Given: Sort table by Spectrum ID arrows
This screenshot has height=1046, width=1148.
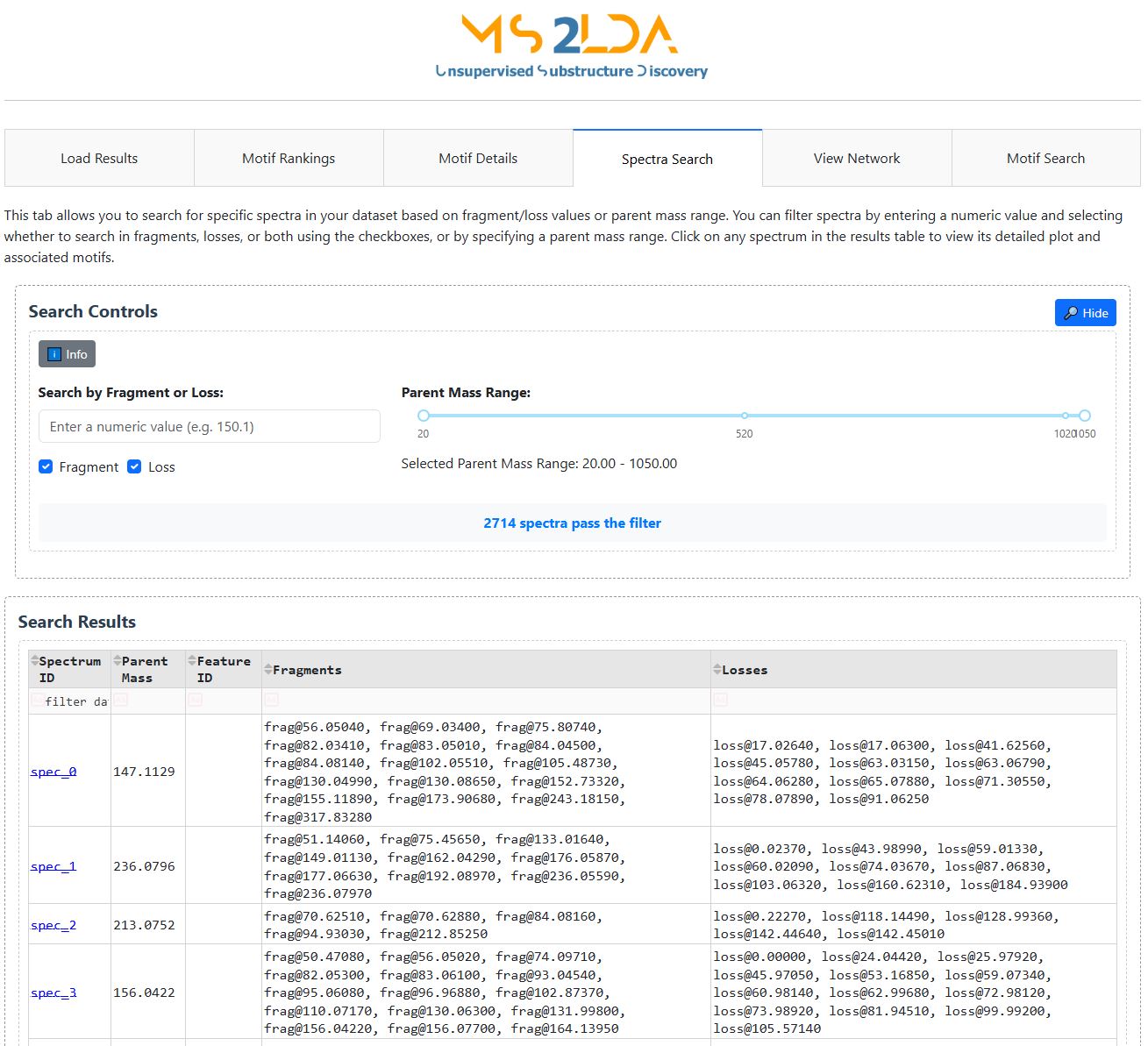Looking at the screenshot, I should [35, 661].
